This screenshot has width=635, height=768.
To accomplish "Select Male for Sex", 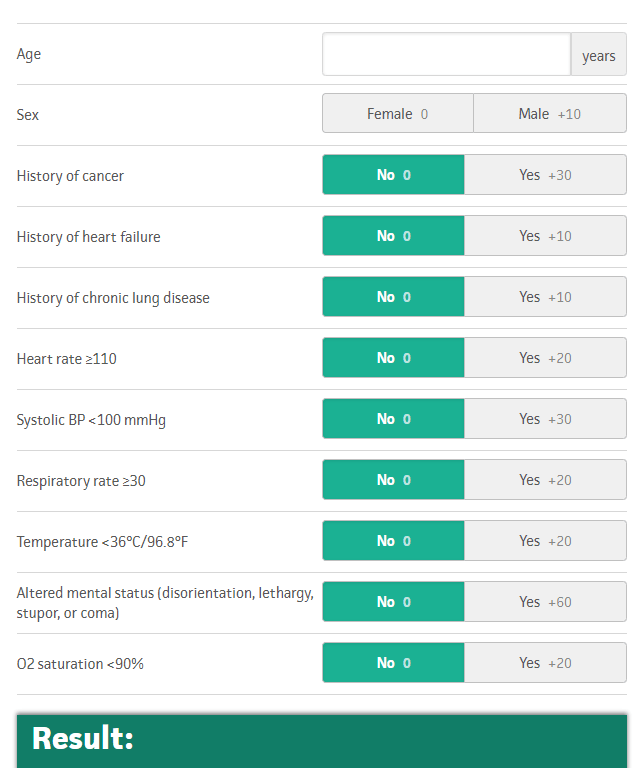I will click(x=549, y=114).
